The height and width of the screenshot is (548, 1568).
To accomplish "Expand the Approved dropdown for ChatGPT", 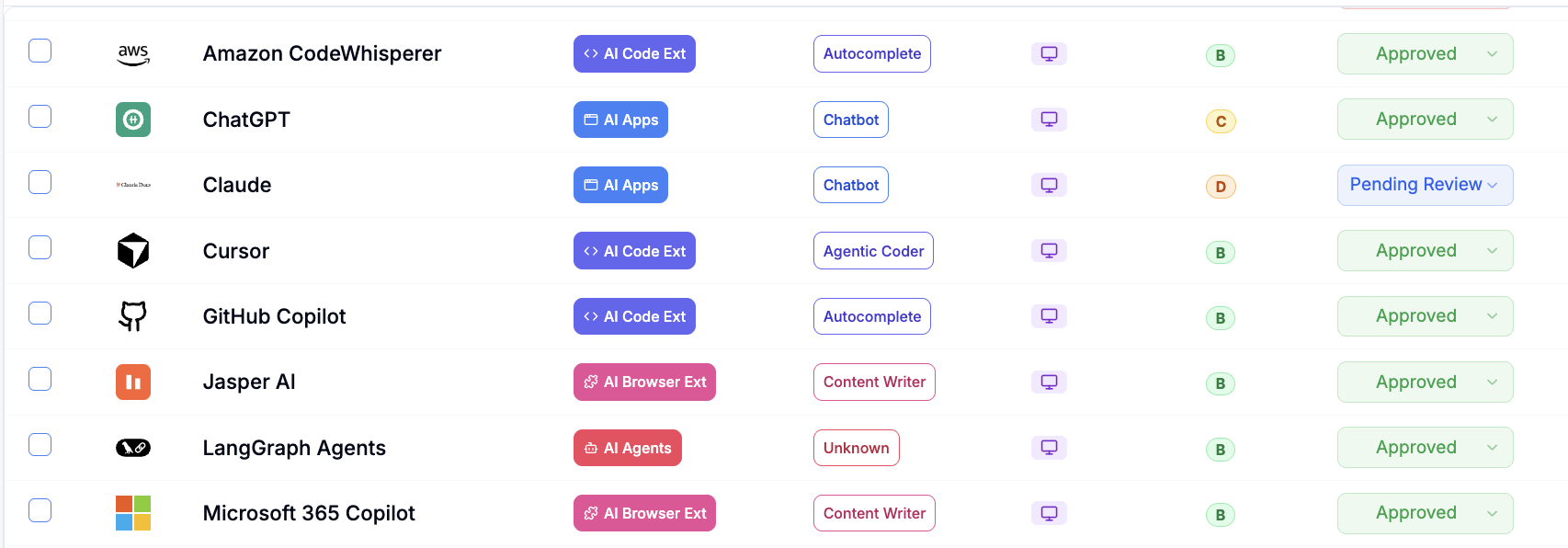I will point(1425,120).
